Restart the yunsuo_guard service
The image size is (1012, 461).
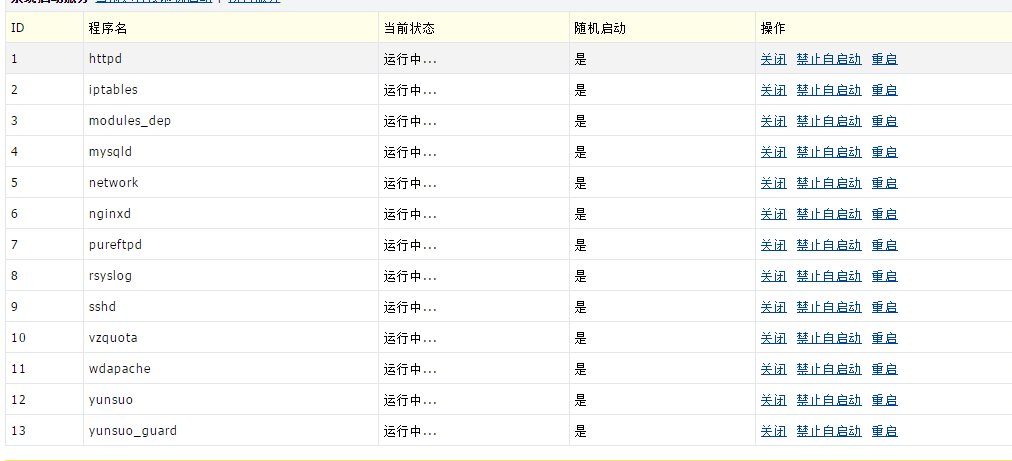[x=884, y=431]
